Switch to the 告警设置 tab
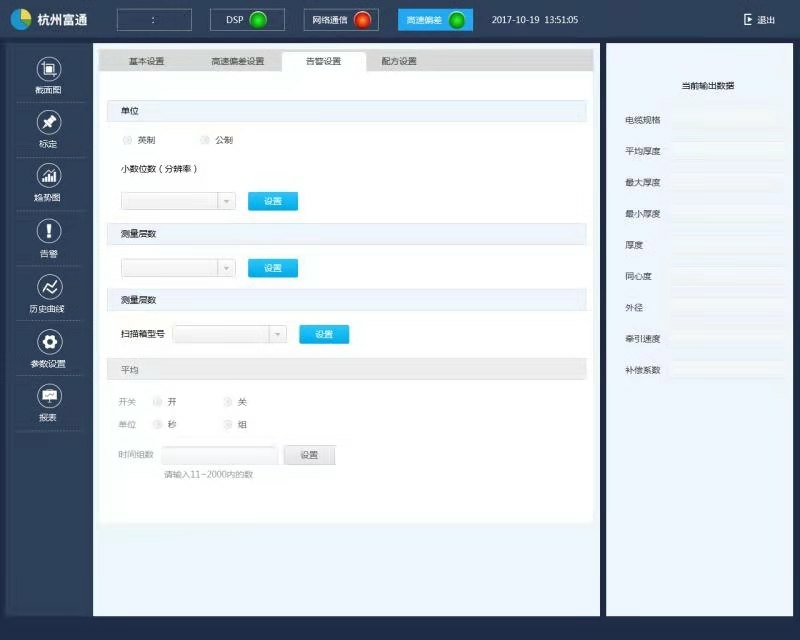 point(323,61)
